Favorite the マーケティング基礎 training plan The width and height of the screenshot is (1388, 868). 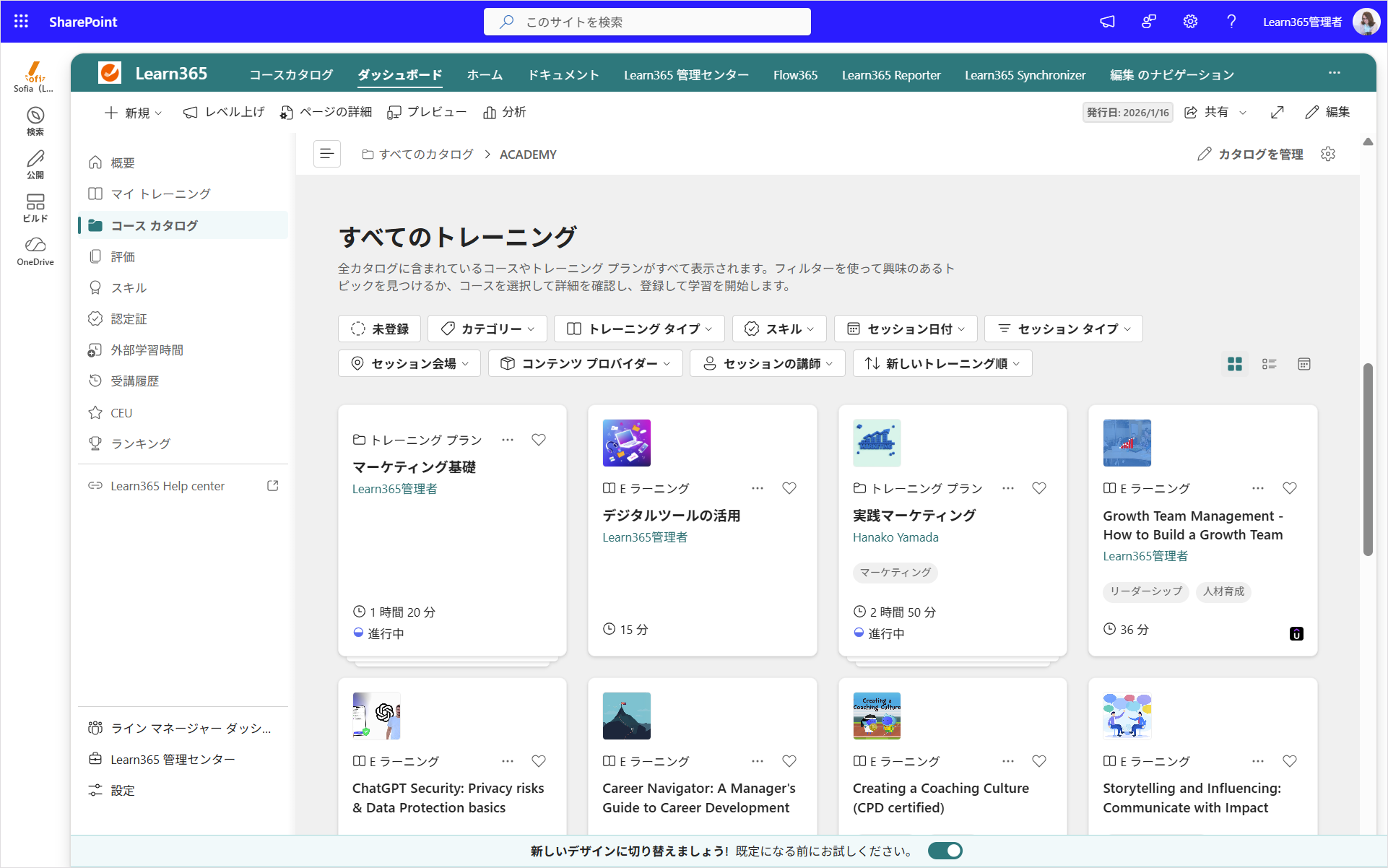539,440
